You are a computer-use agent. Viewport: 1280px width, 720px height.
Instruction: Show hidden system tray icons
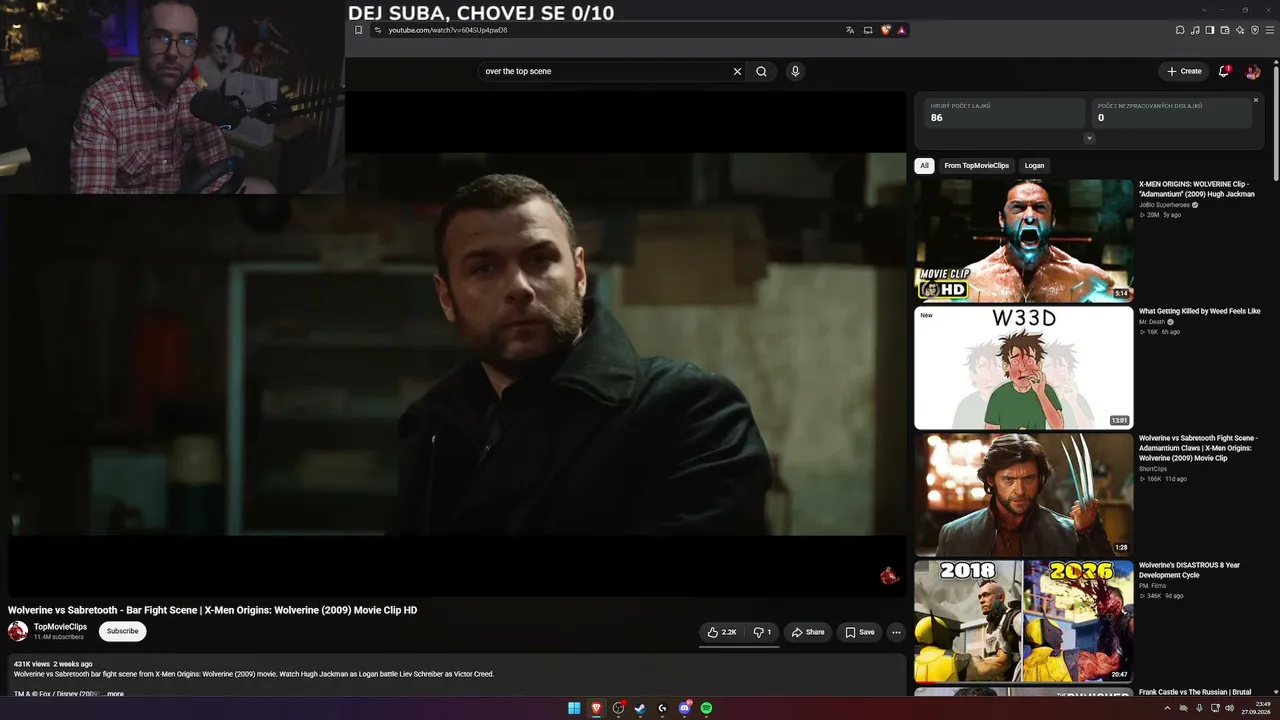(x=1167, y=708)
